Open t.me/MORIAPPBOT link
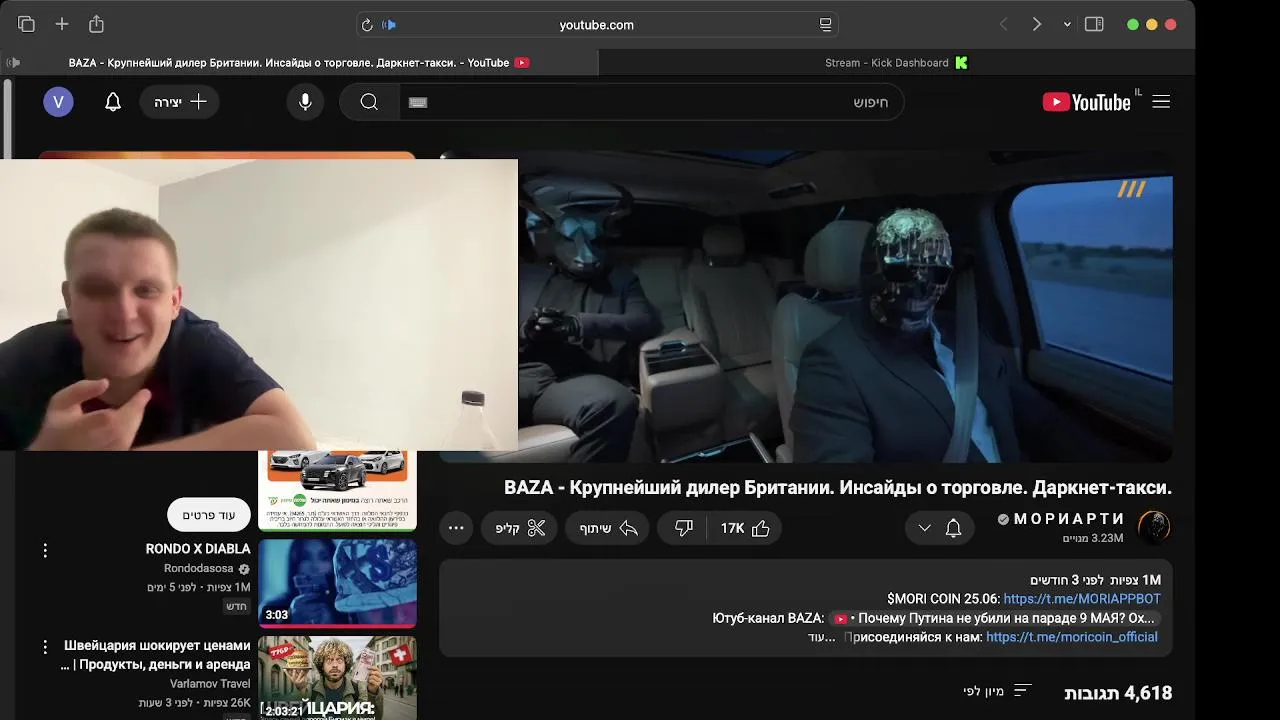 [x=1082, y=599]
